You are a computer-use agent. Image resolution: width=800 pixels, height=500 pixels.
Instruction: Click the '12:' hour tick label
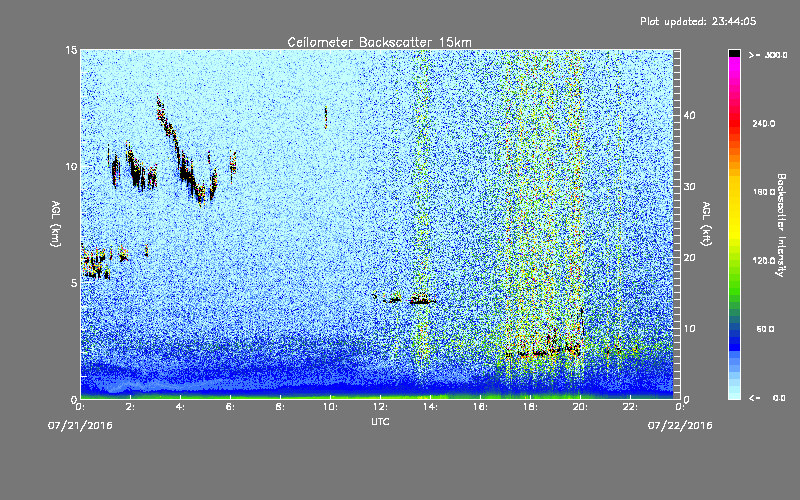[381, 407]
